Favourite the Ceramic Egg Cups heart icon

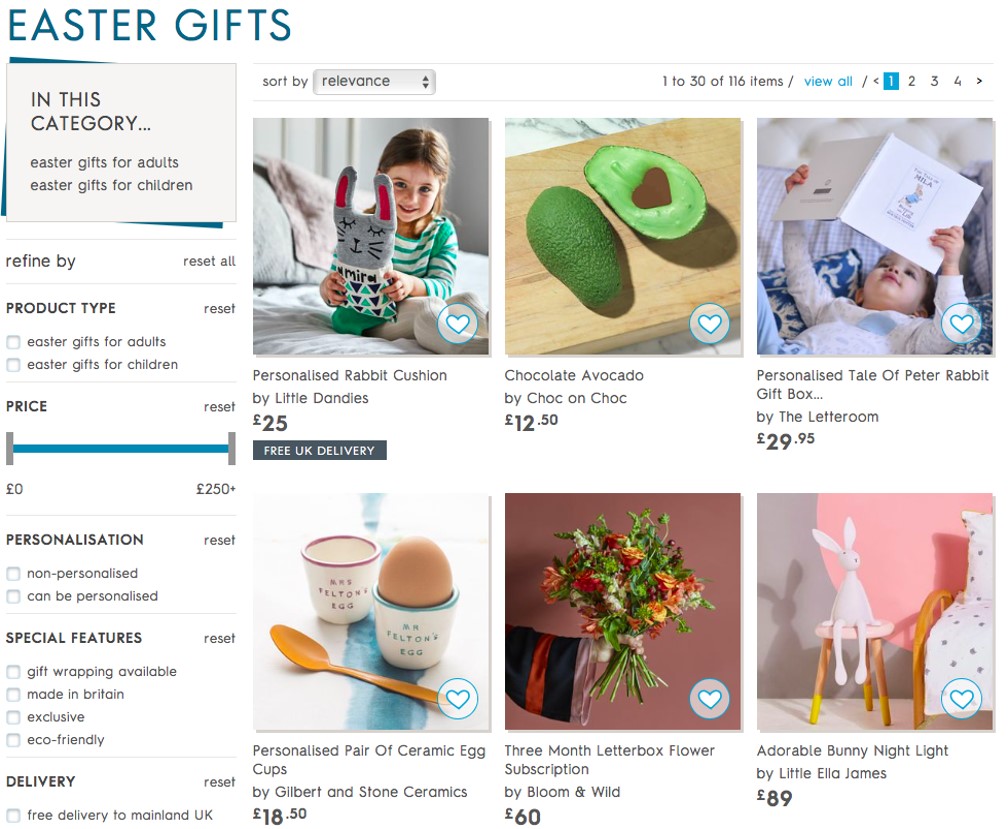pos(458,699)
